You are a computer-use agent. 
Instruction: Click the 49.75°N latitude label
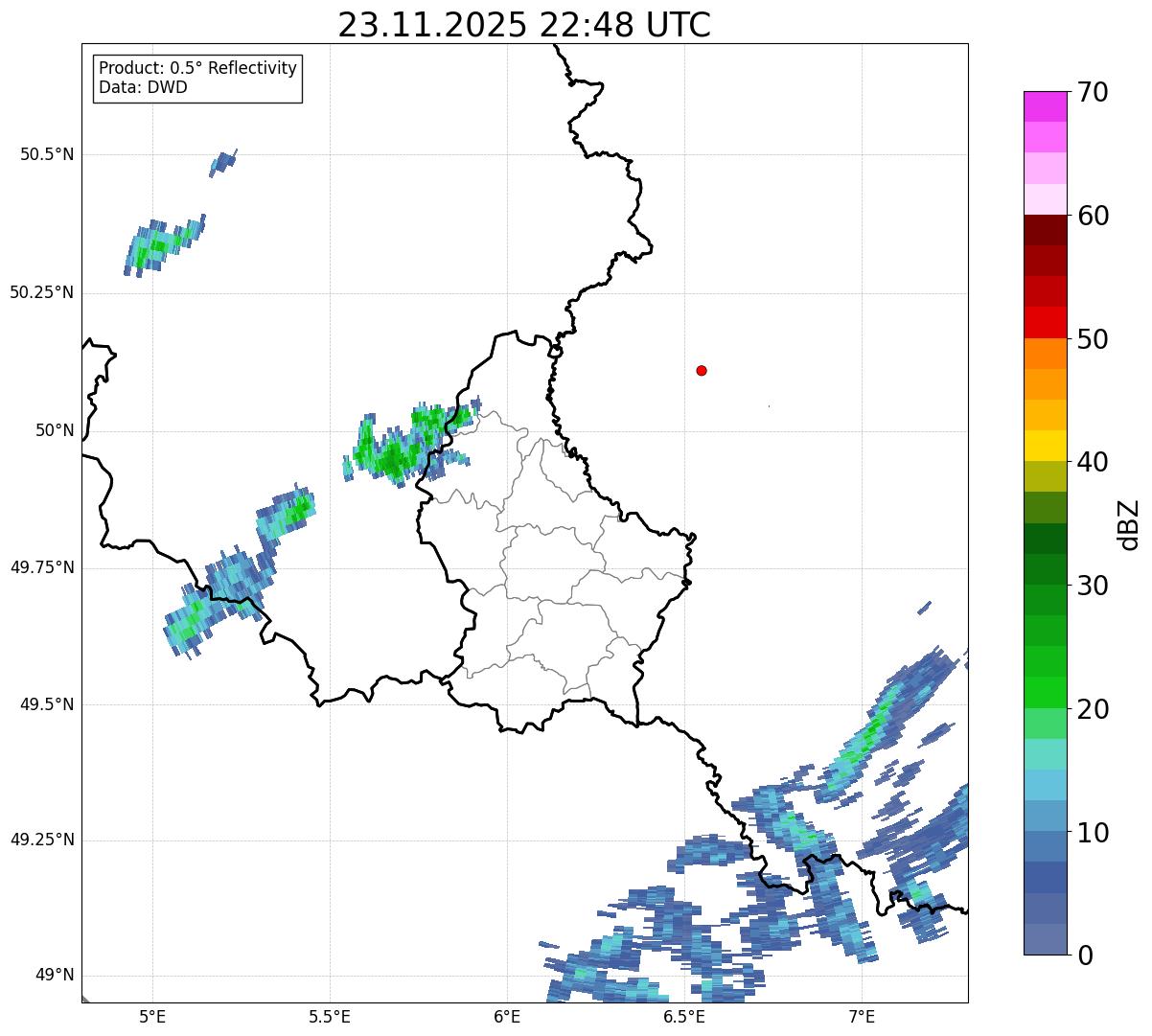[42, 567]
